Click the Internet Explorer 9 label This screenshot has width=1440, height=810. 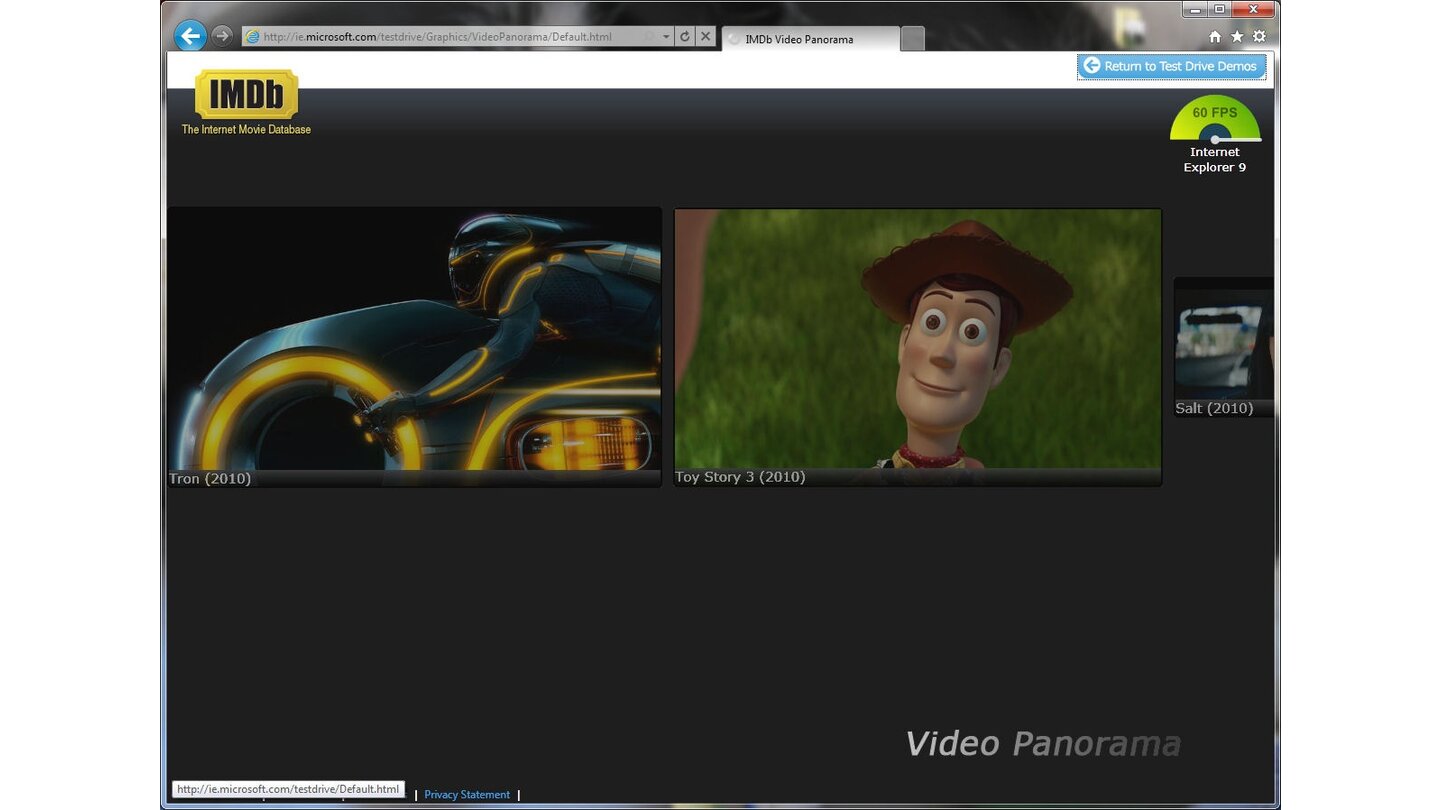coord(1215,160)
